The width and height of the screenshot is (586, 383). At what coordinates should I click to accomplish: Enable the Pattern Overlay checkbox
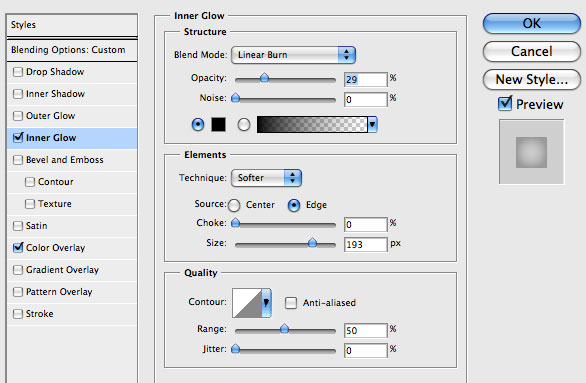coord(18,292)
